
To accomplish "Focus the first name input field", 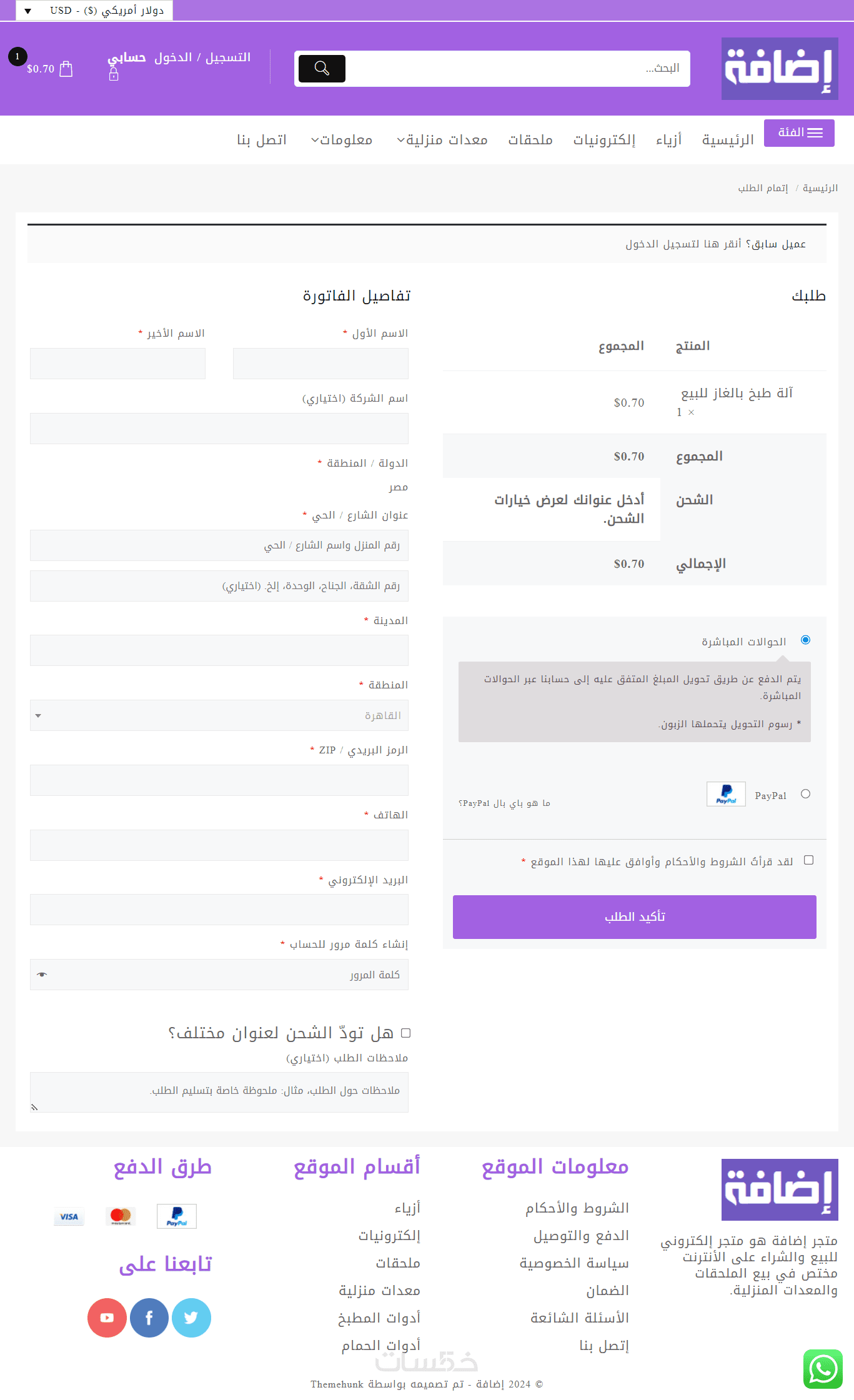I will [320, 364].
